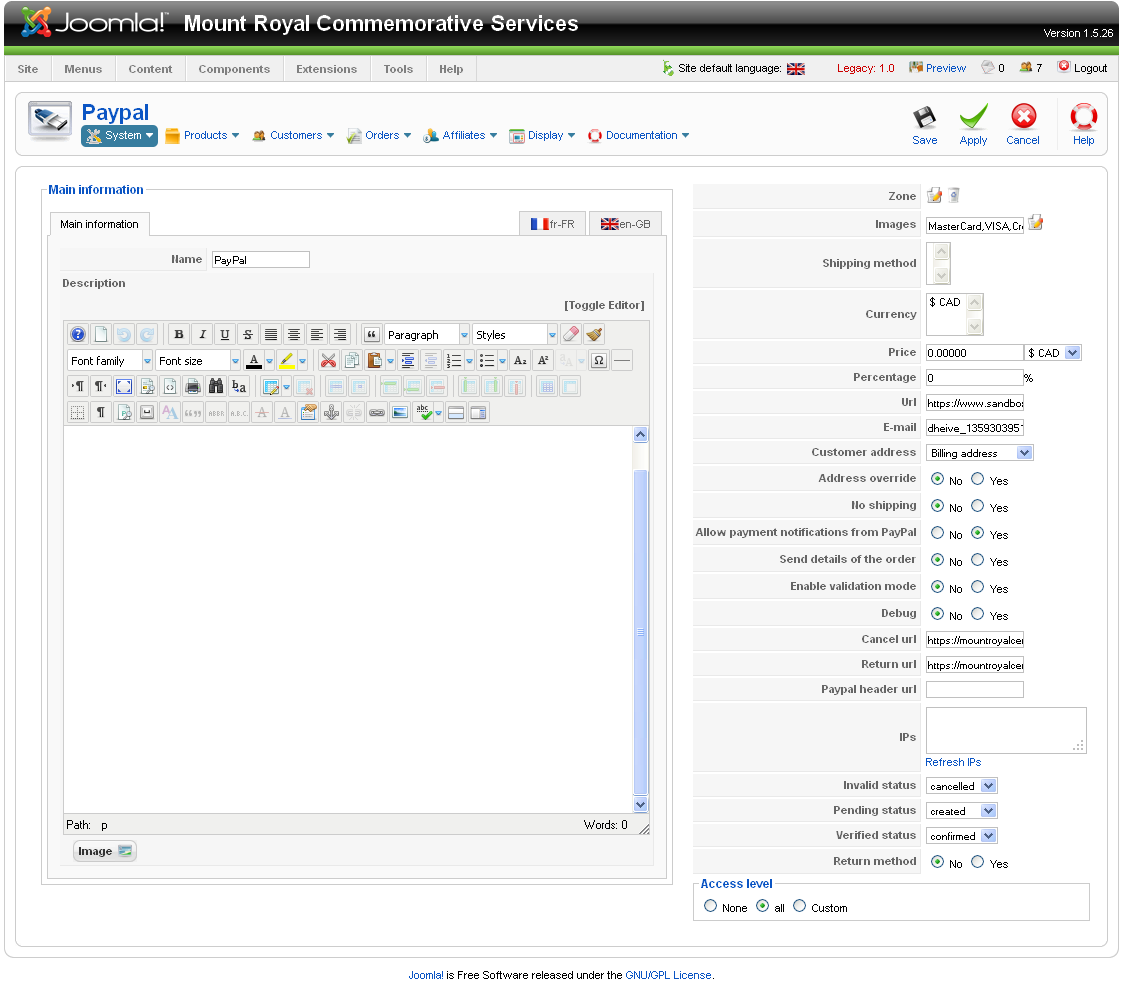This screenshot has width=1125, height=984.
Task: Set Debug to Yes
Action: tap(978, 614)
